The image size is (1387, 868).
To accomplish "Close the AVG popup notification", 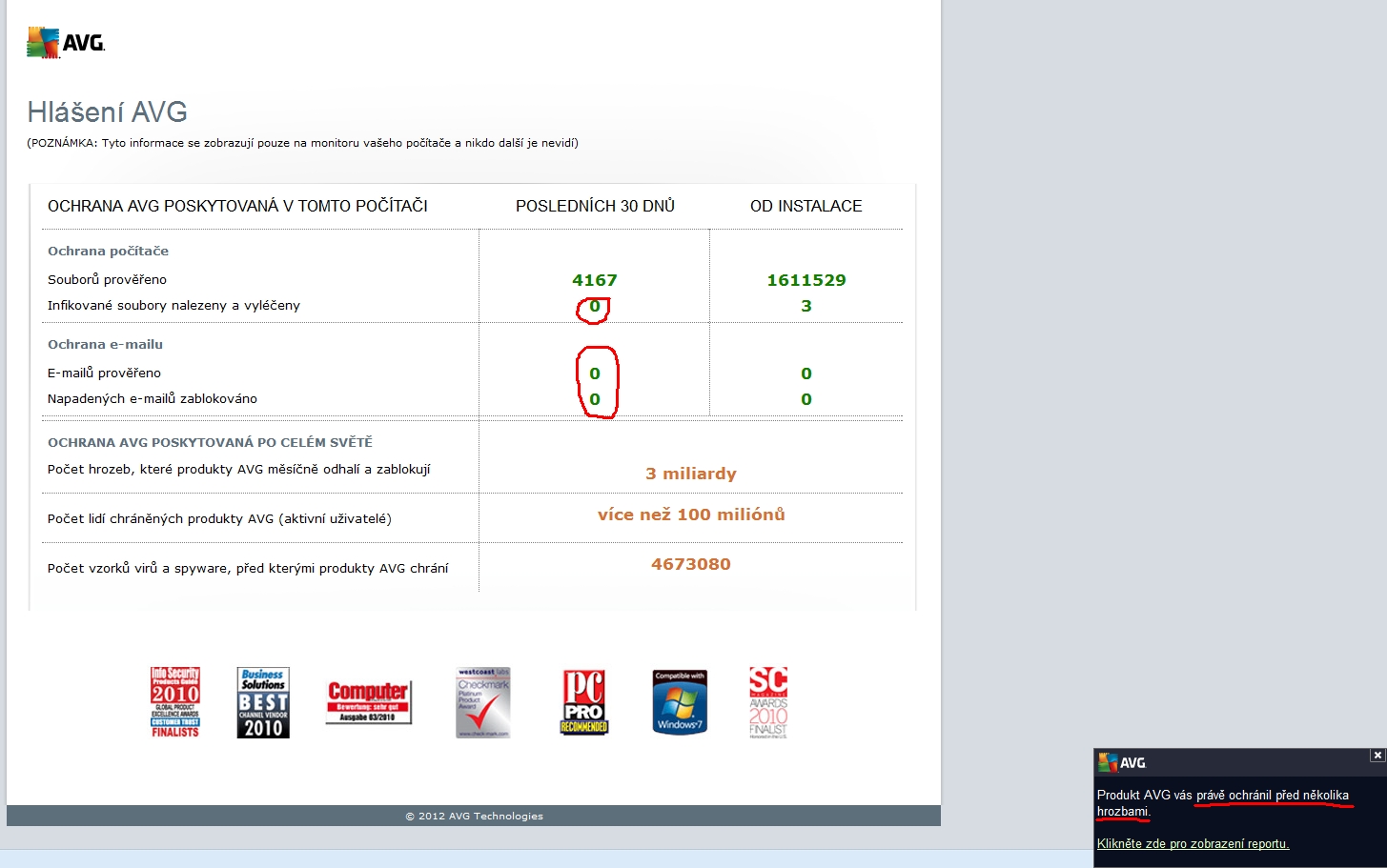I will click(x=1377, y=756).
